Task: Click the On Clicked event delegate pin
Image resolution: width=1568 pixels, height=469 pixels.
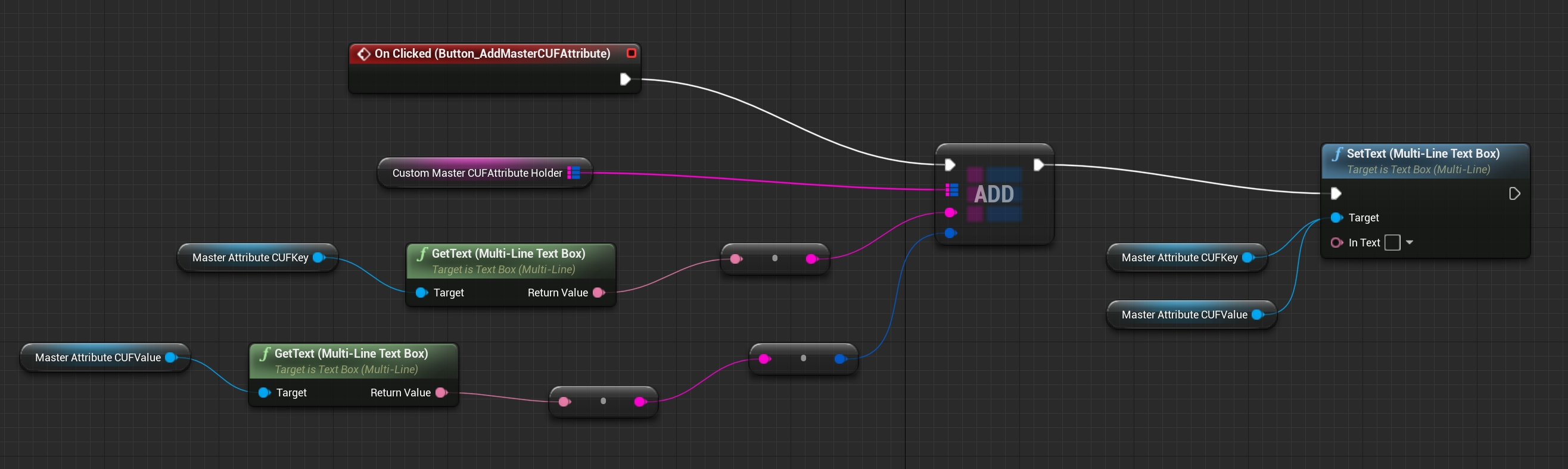Action: (x=631, y=54)
